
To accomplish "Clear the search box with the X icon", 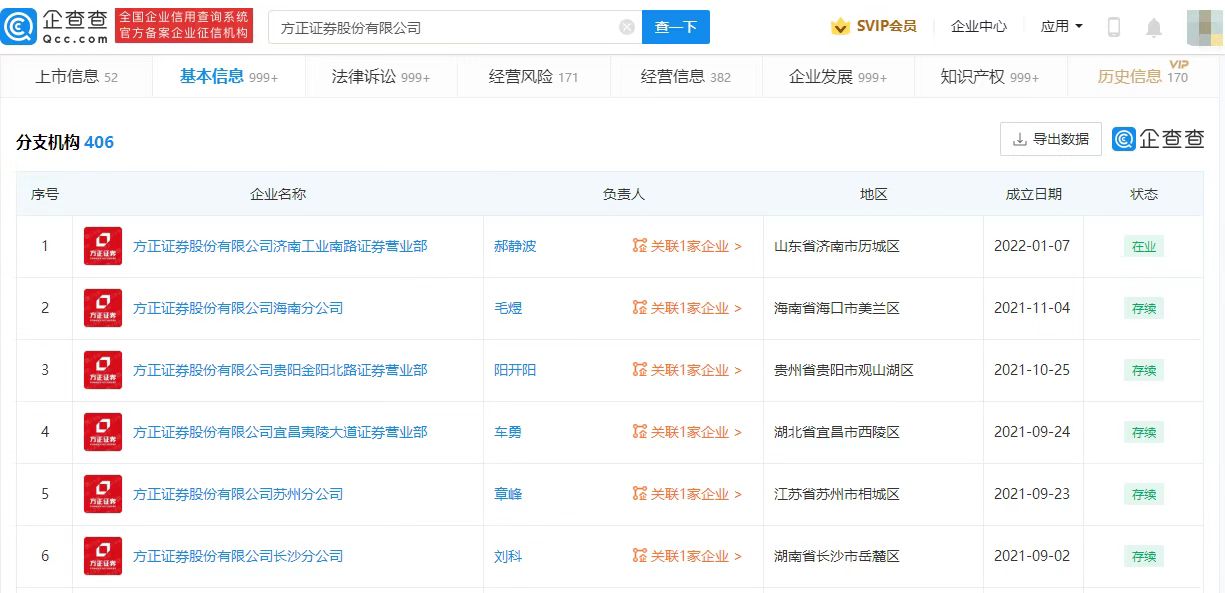I will click(x=627, y=27).
